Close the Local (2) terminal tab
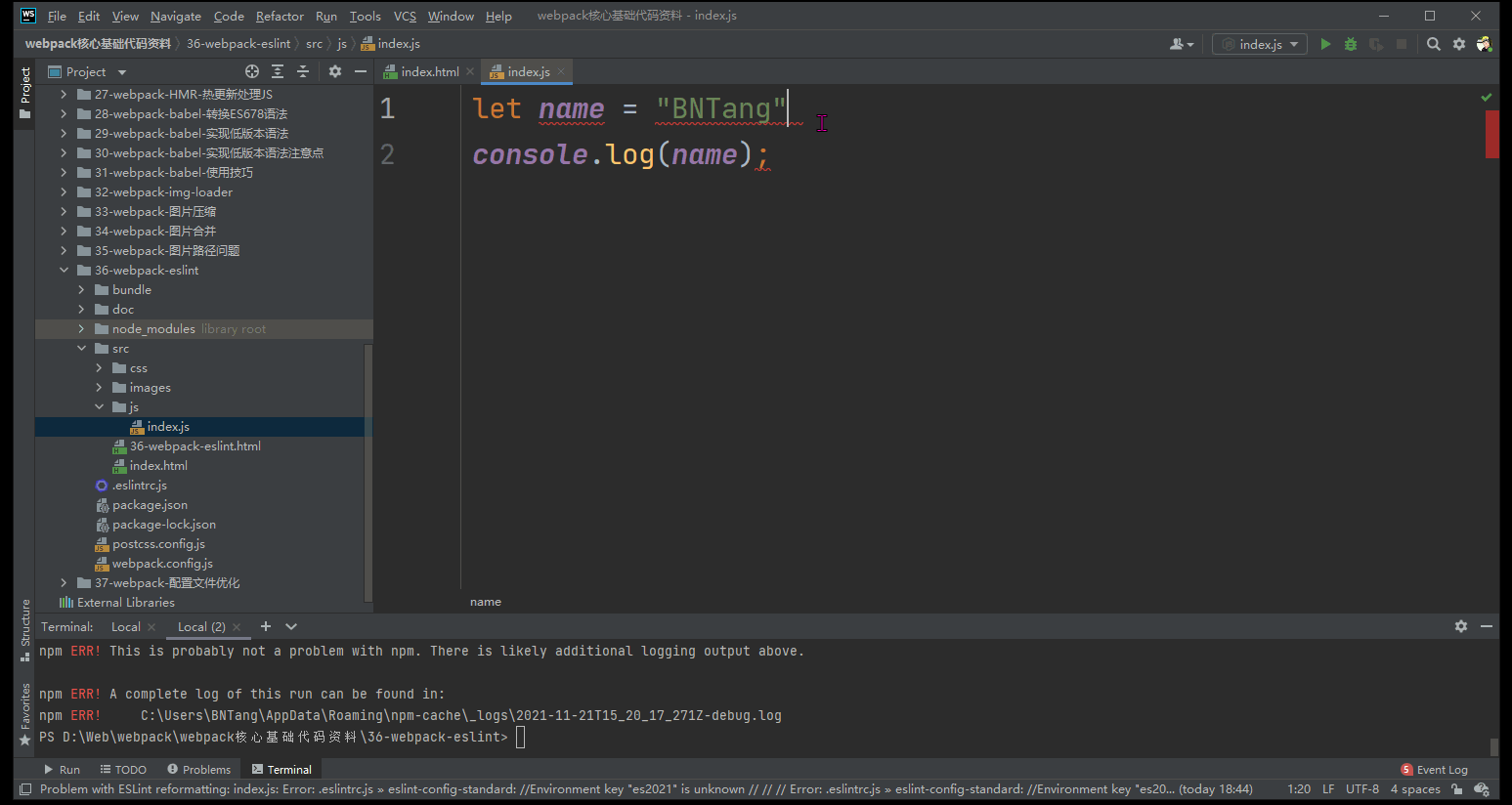This screenshot has width=1512, height=805. click(x=237, y=627)
